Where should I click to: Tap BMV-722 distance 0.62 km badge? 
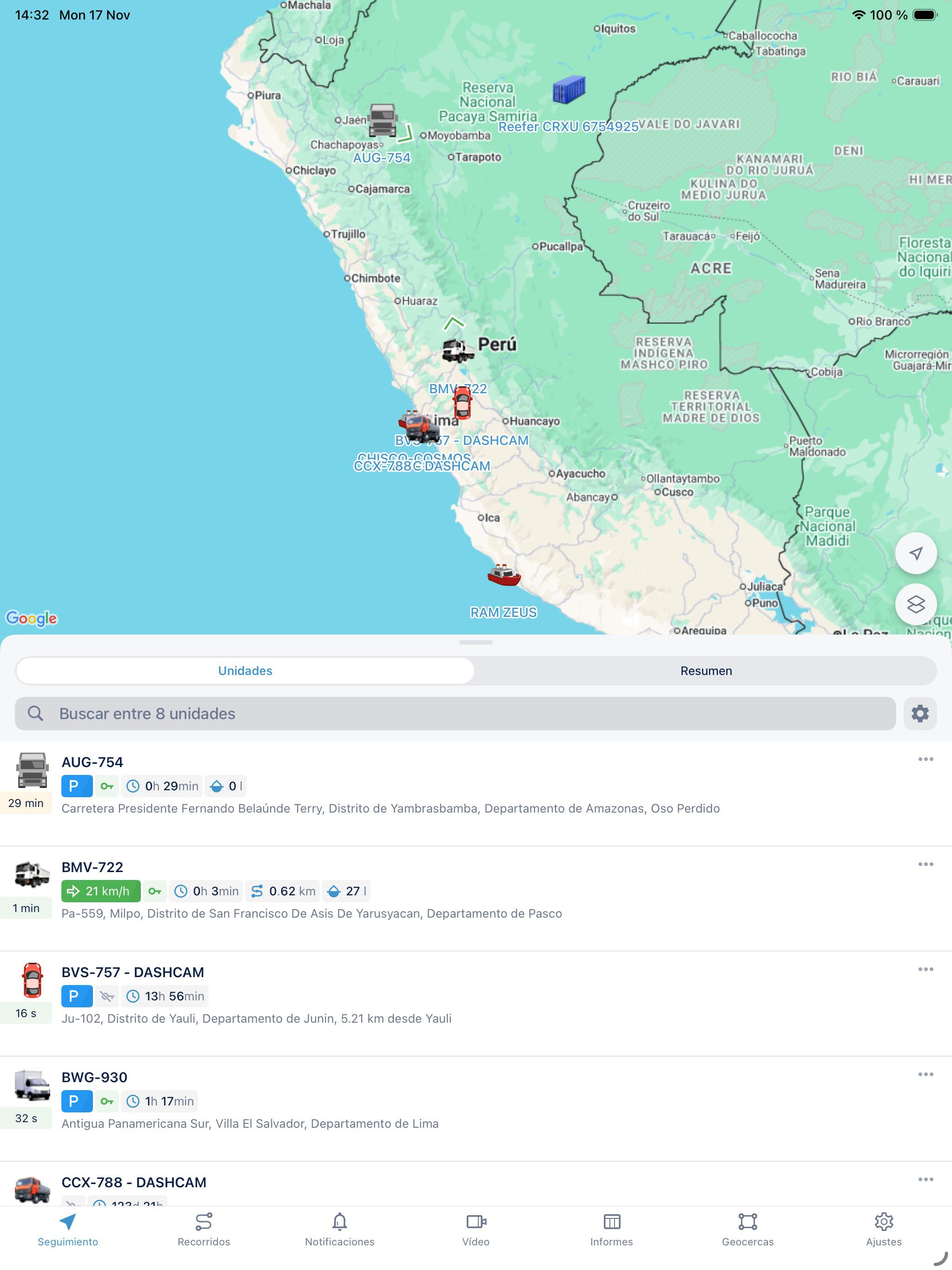(x=283, y=891)
